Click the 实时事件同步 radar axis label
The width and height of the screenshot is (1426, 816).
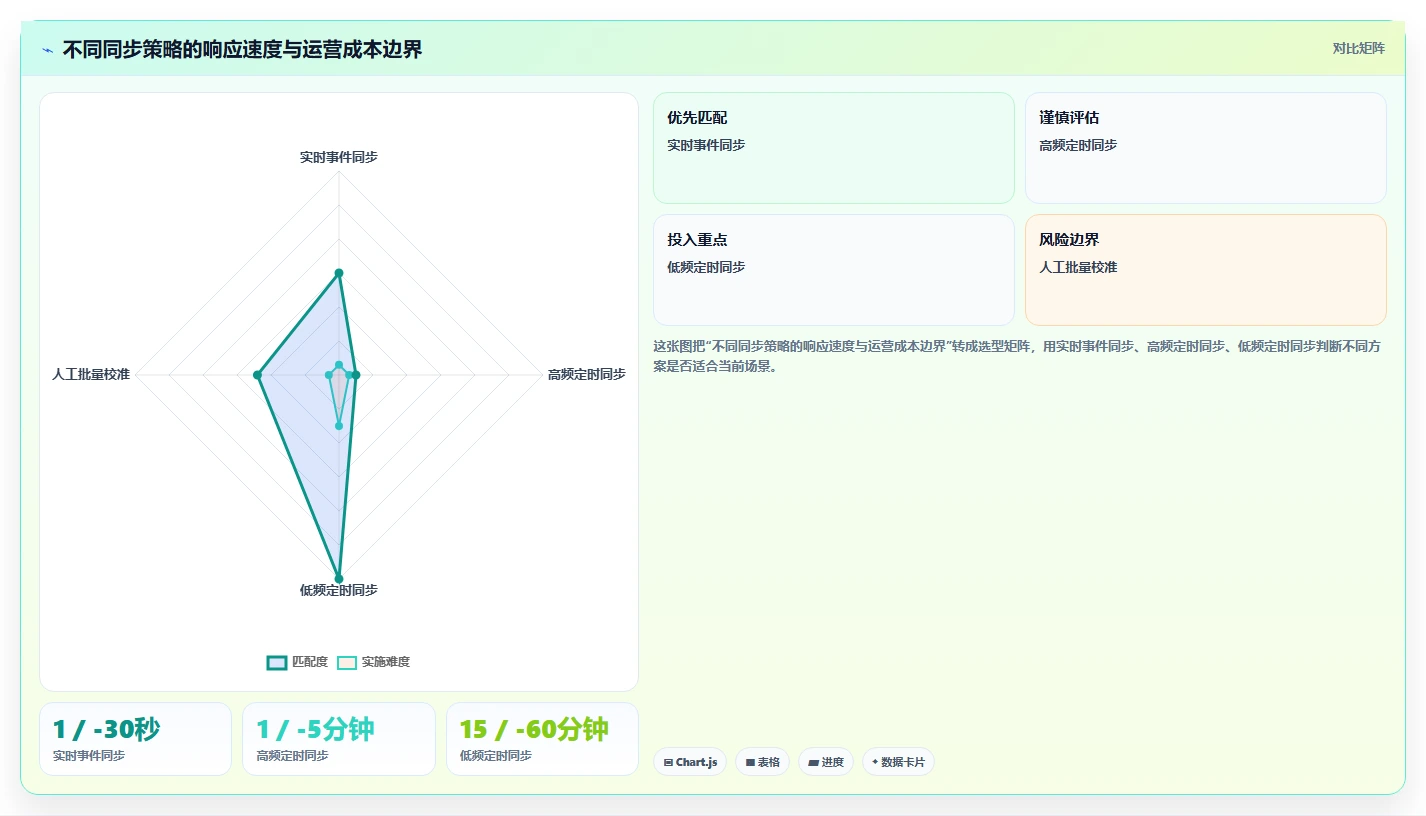(x=339, y=157)
